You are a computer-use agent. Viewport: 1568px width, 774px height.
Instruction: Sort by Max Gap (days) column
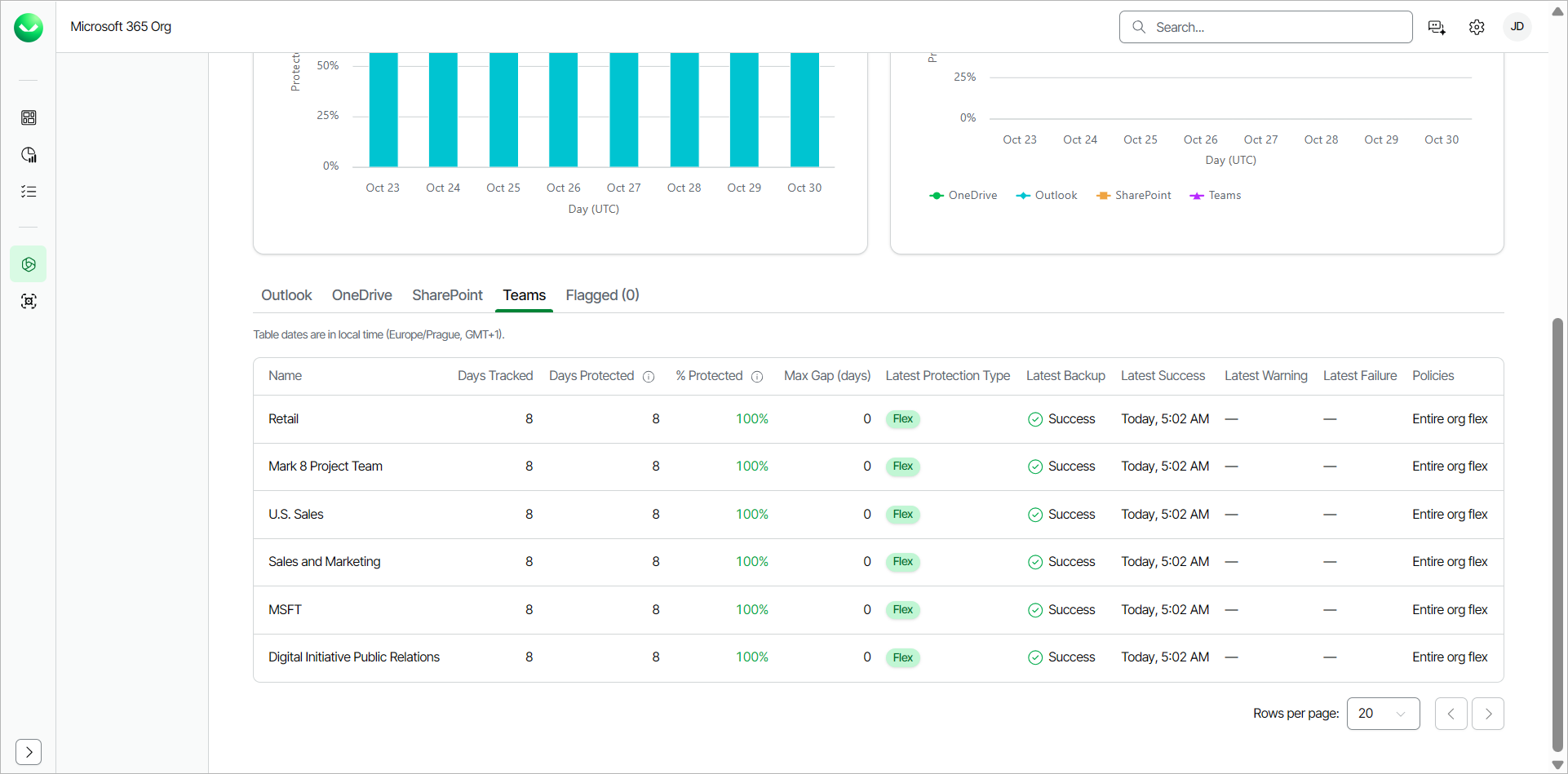click(827, 376)
